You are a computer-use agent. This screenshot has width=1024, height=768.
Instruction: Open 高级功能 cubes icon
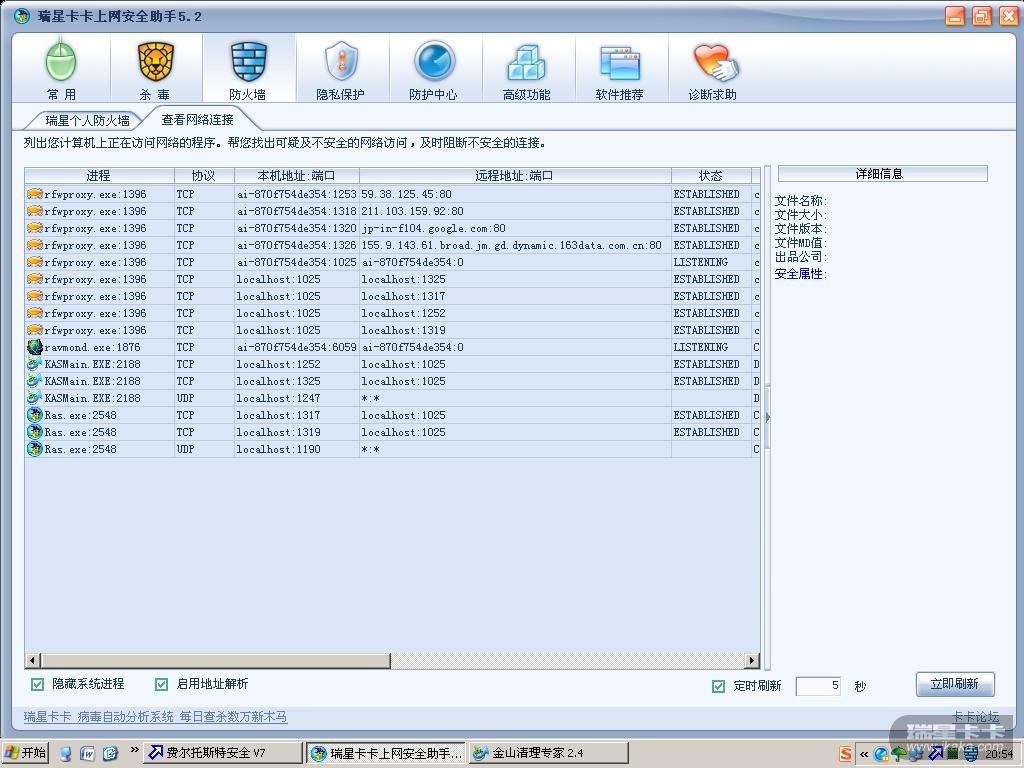point(526,69)
